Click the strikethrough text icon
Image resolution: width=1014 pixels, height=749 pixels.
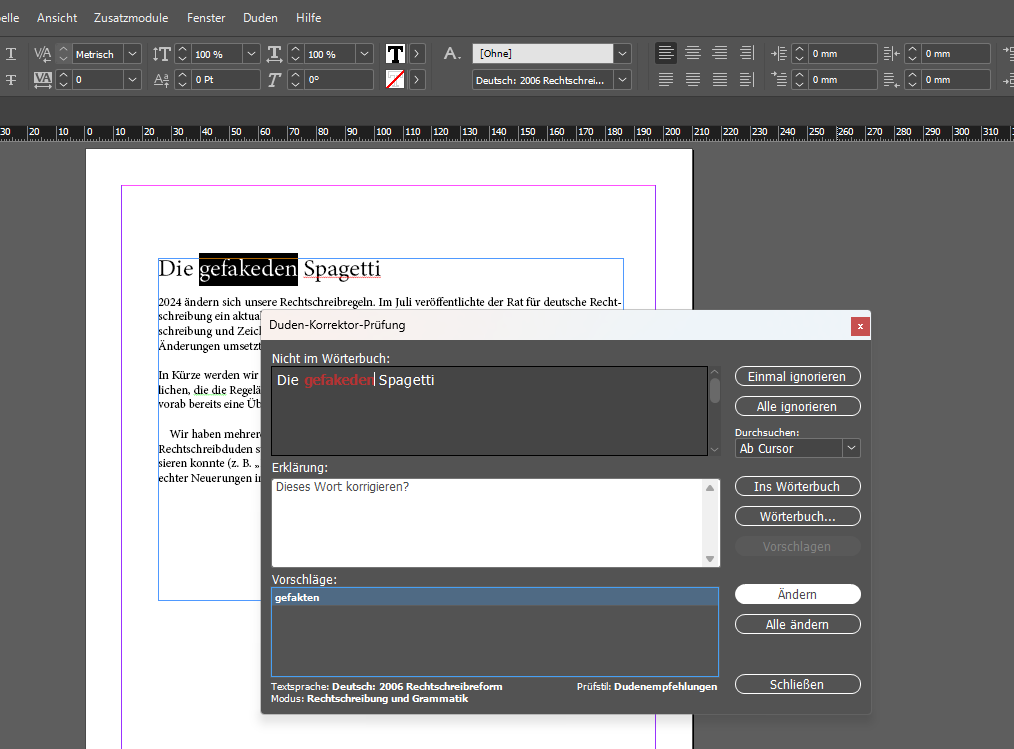pyautogui.click(x=11, y=80)
